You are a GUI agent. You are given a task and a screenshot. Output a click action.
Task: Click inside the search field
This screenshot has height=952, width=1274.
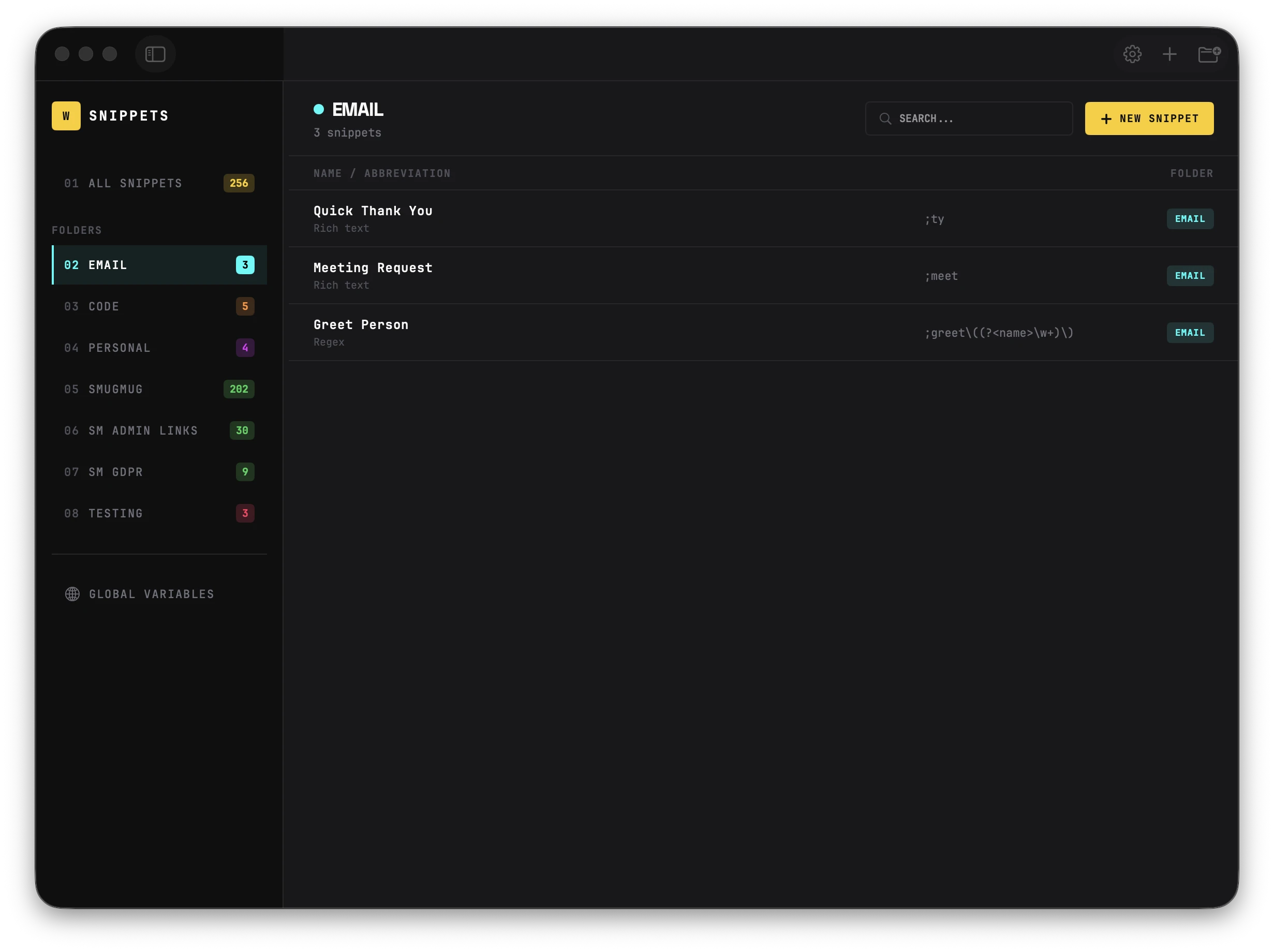tap(968, 118)
